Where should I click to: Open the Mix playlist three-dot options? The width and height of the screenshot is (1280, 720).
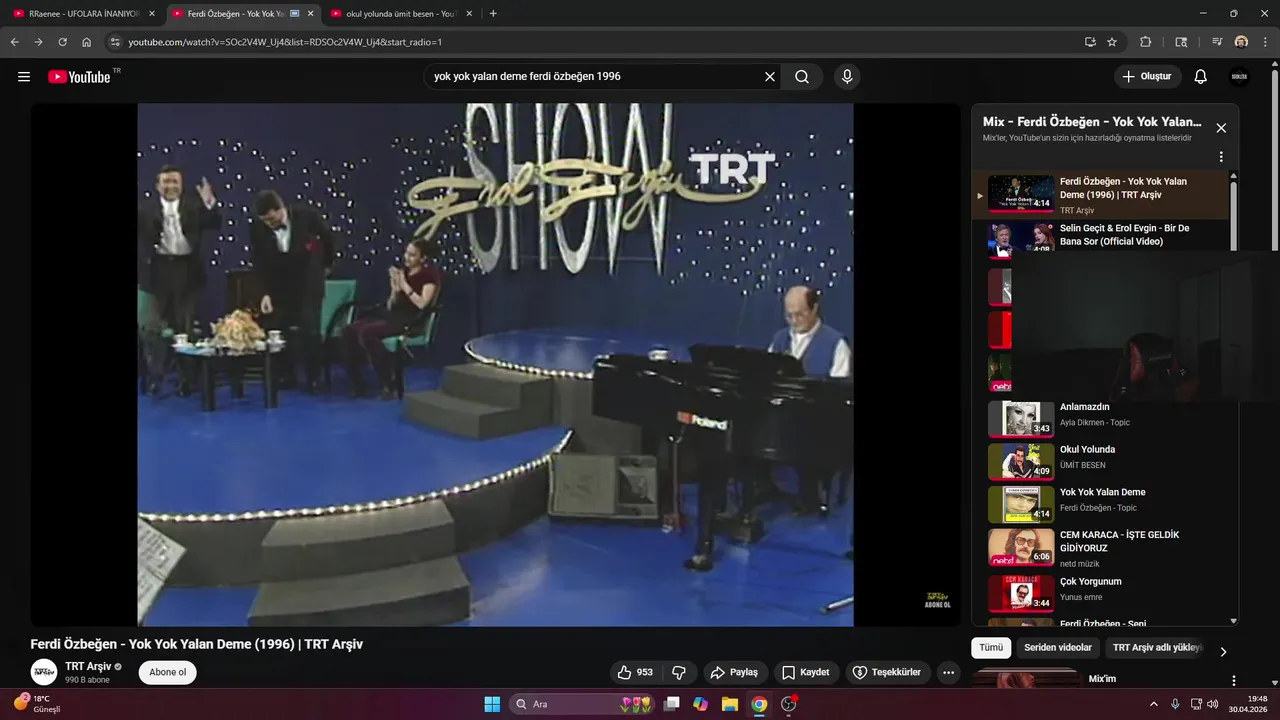[1220, 157]
